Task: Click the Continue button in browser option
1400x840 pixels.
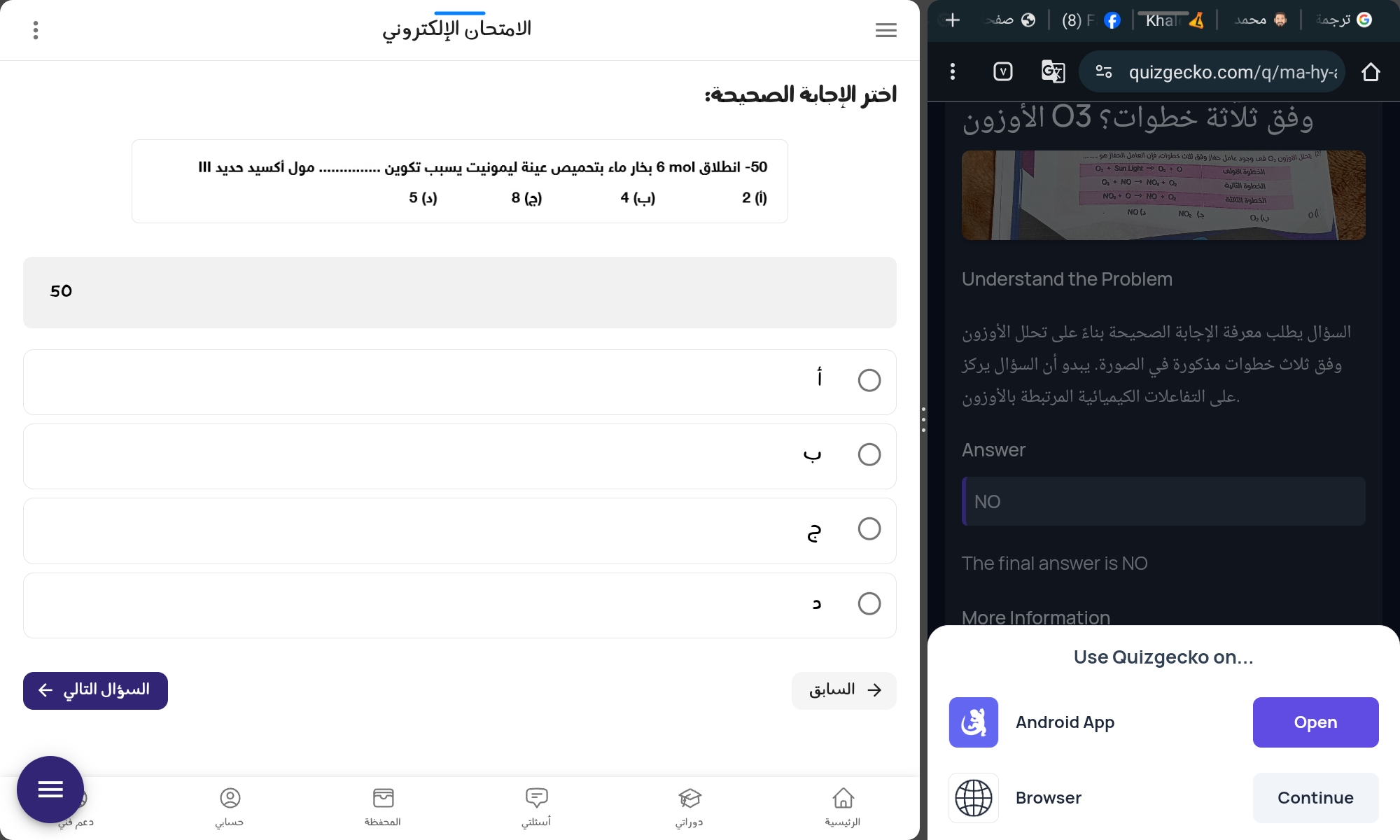Action: (x=1315, y=797)
